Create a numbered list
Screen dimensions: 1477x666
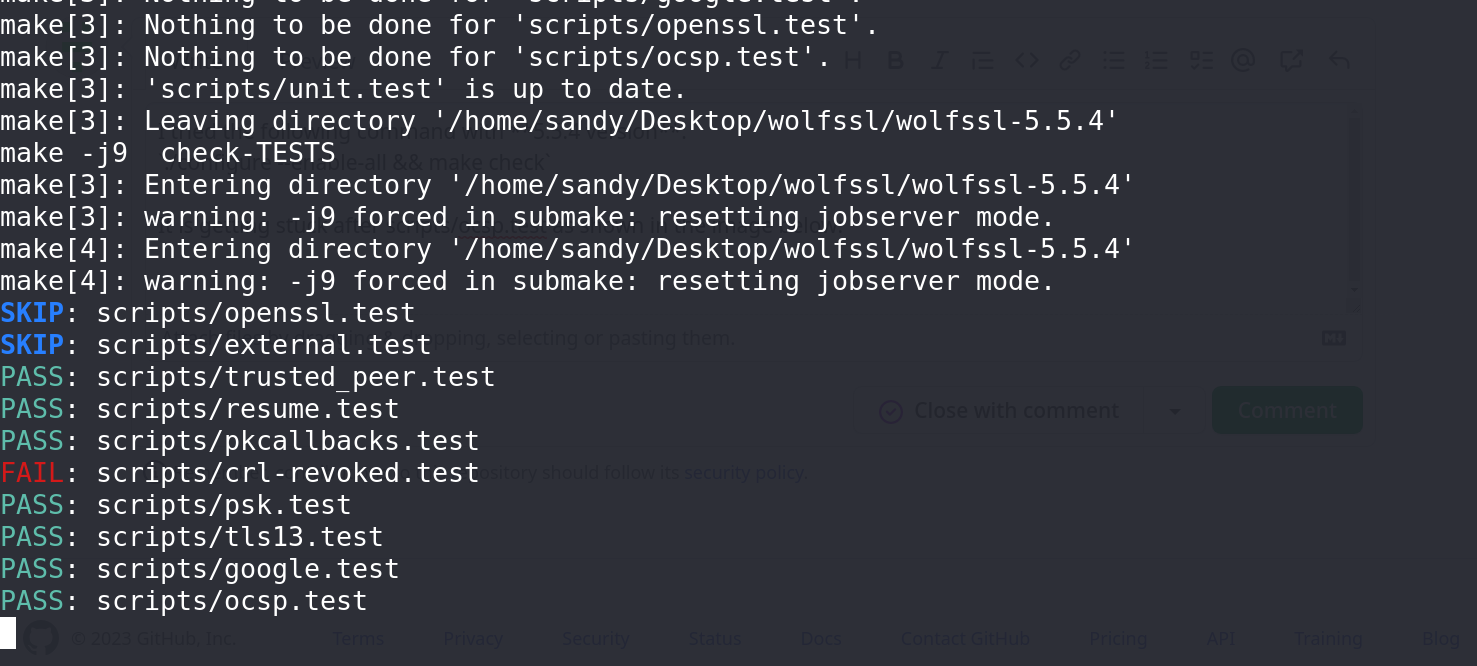(x=1156, y=60)
